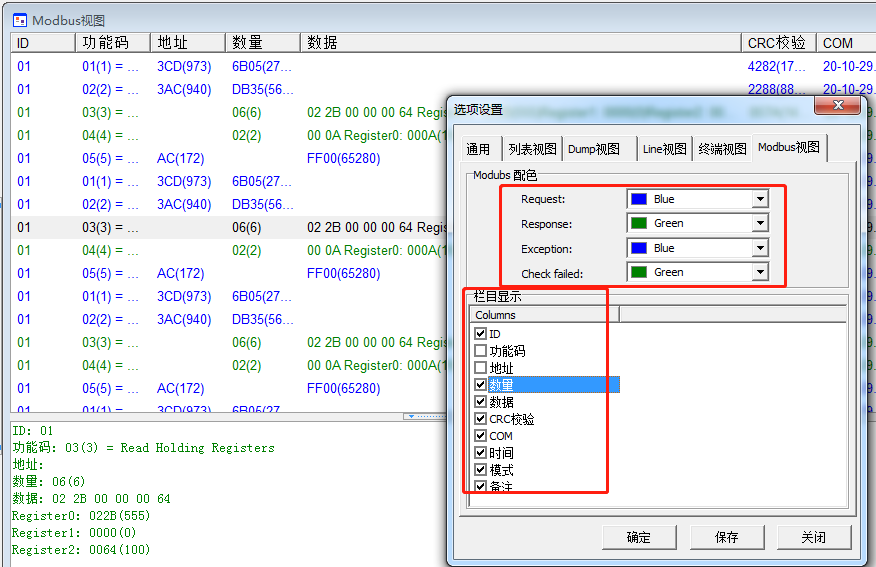Image resolution: width=876 pixels, height=567 pixels.
Task: Toggle the ID column checkbox
Action: [481, 334]
